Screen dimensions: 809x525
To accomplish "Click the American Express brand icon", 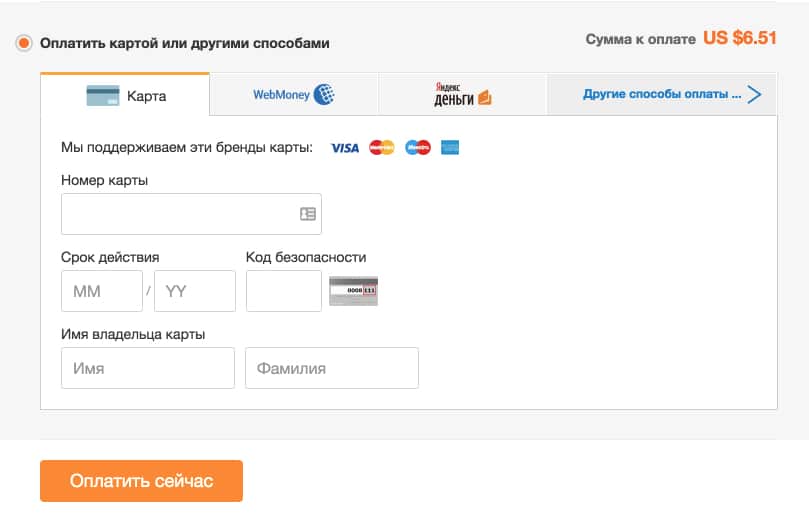I will 450,148.
